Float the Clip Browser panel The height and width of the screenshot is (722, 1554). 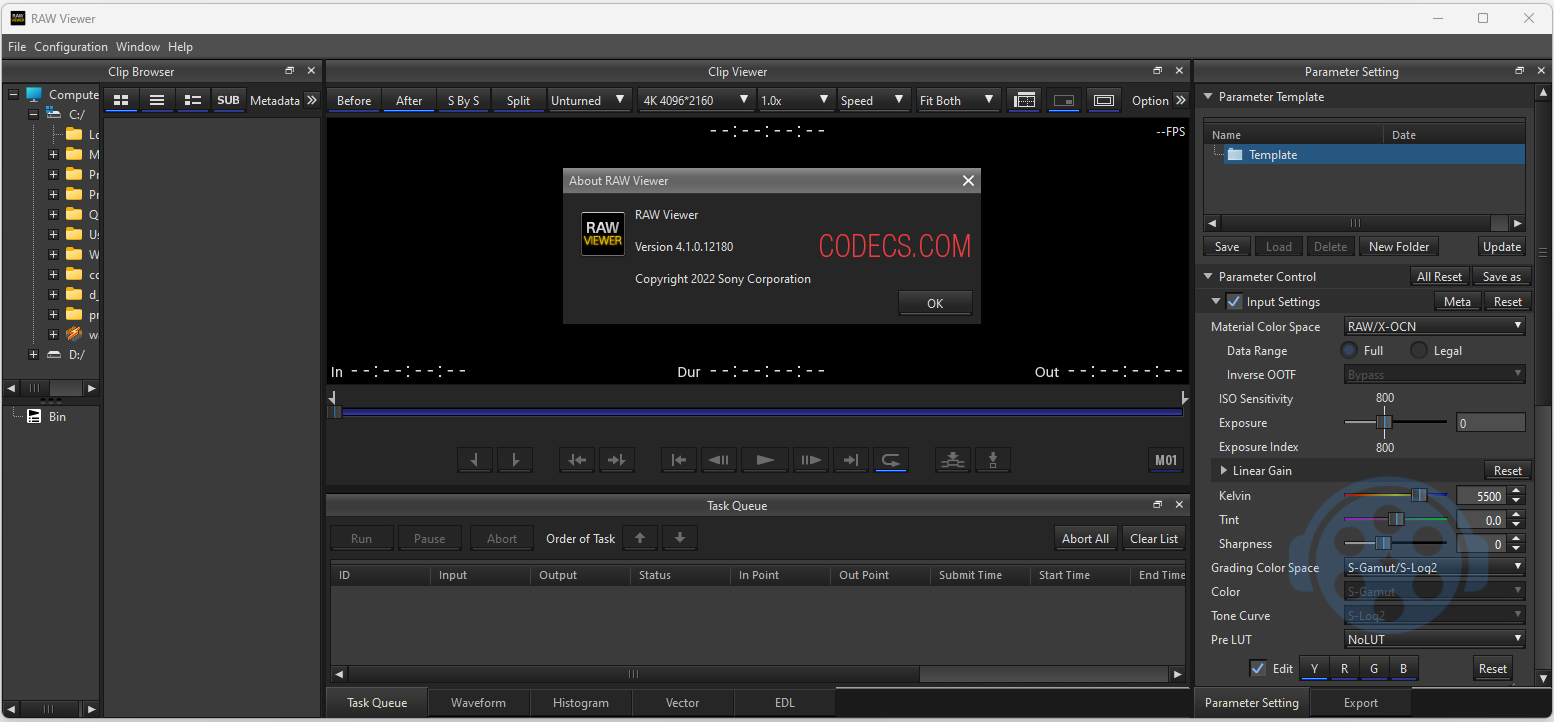coord(290,71)
